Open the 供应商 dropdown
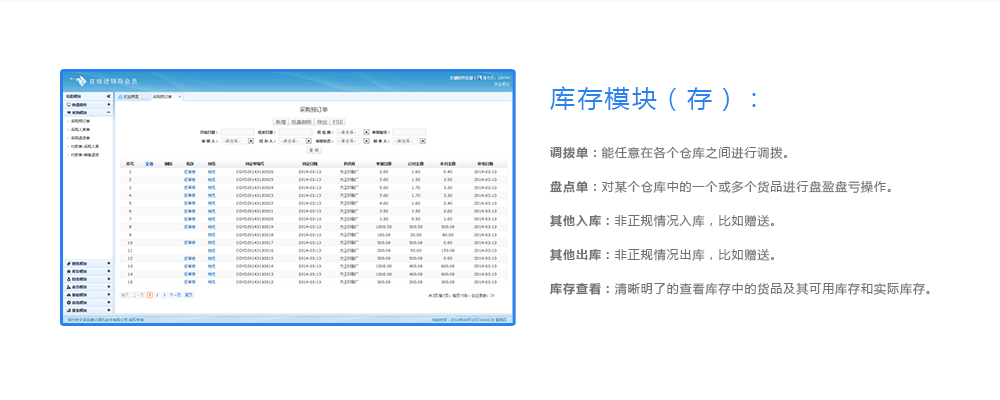The width and height of the screenshot is (1000, 400). pyautogui.click(x=353, y=132)
